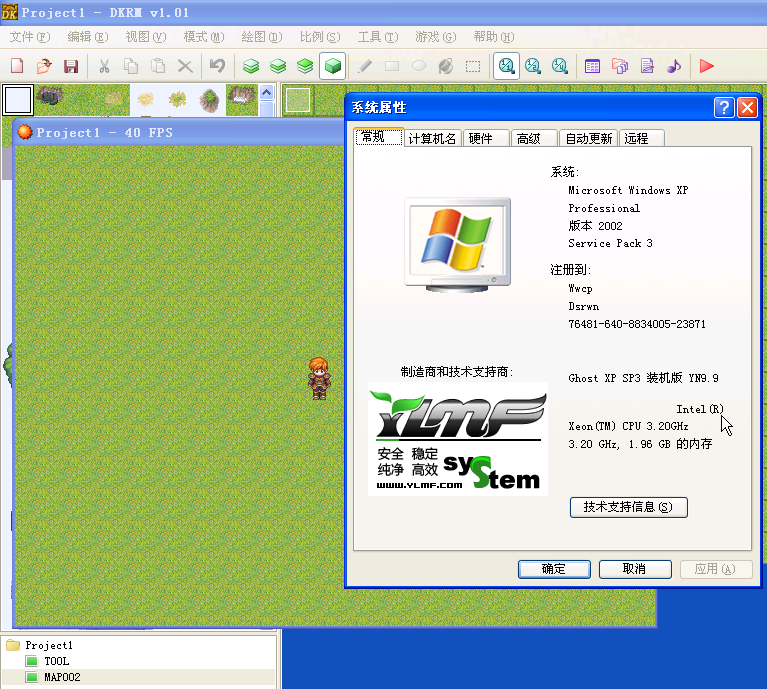Select the Ellipse drawing tool
The height and width of the screenshot is (689, 767).
pyautogui.click(x=419, y=66)
